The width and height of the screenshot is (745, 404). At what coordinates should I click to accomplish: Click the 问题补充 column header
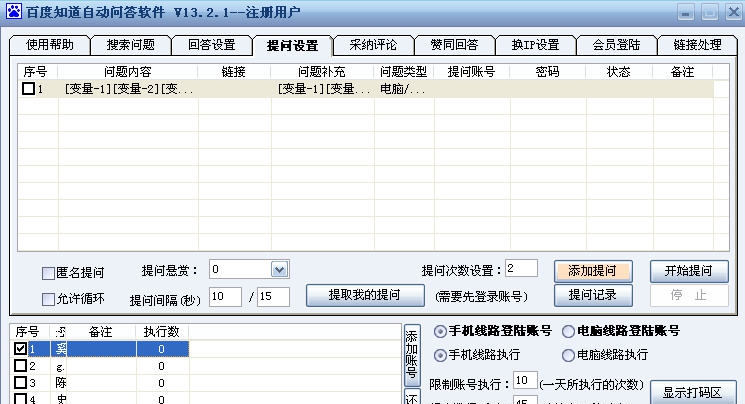(322, 72)
